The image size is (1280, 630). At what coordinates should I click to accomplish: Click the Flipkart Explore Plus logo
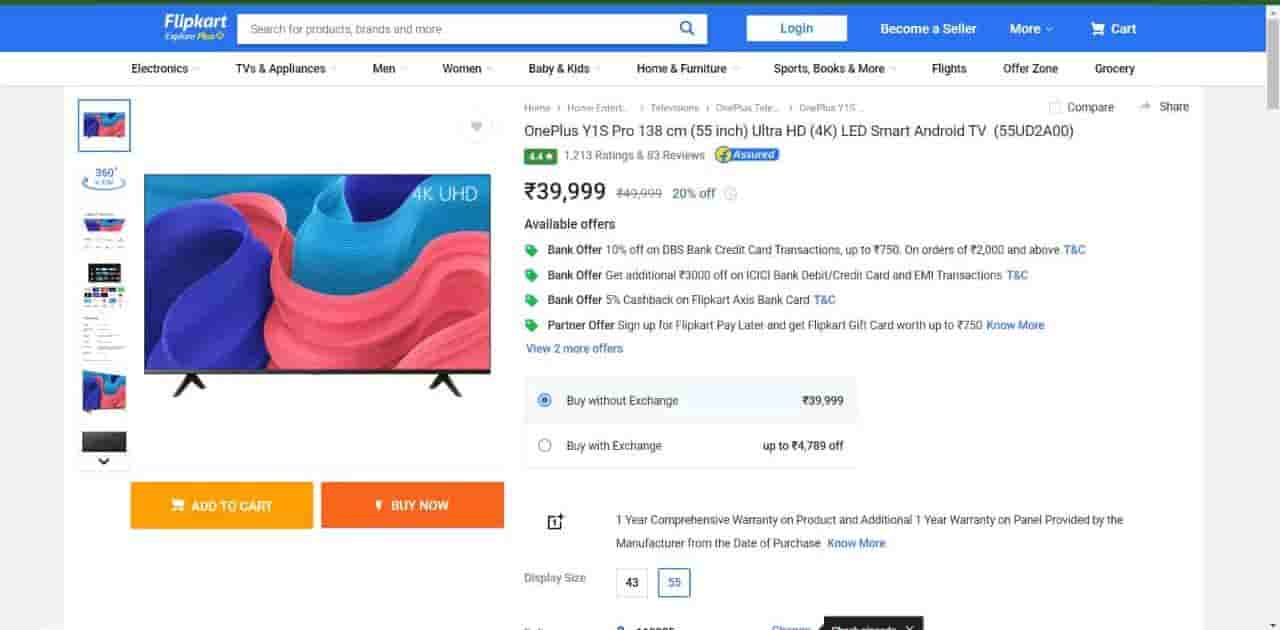click(195, 27)
